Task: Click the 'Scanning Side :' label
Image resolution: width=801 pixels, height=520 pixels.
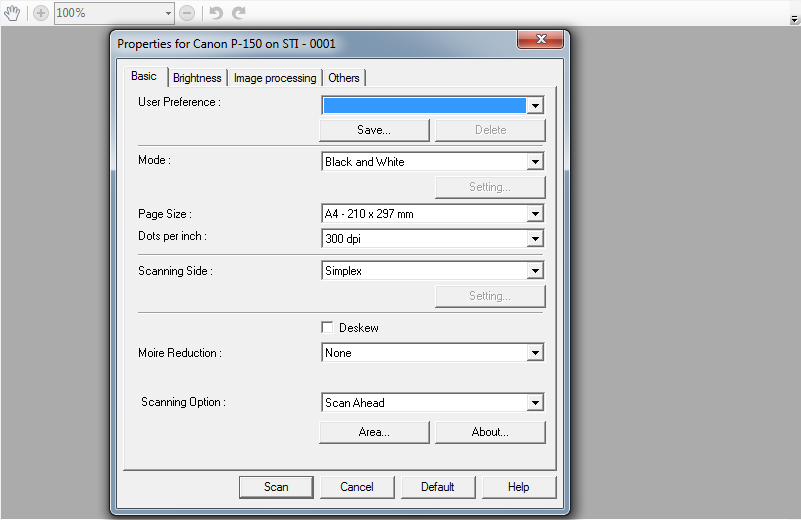Action: pos(175,271)
